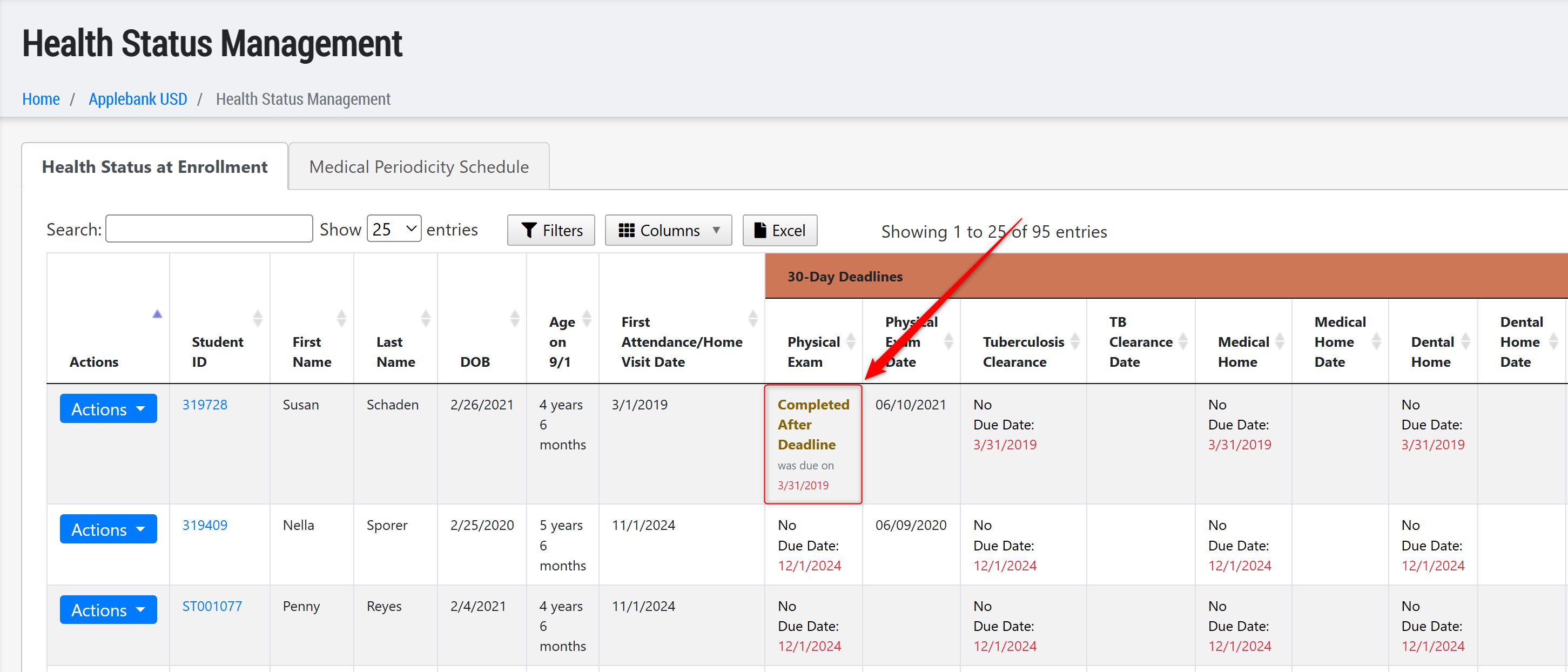Click the First Name column sort icon
Screen dimensions: 1568x672
tap(341, 318)
